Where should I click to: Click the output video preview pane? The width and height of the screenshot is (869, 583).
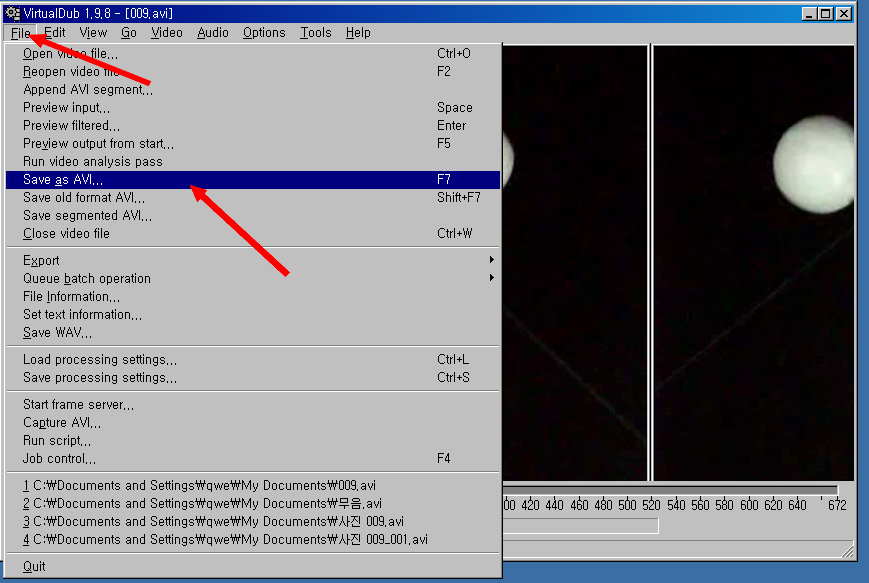(x=754, y=263)
